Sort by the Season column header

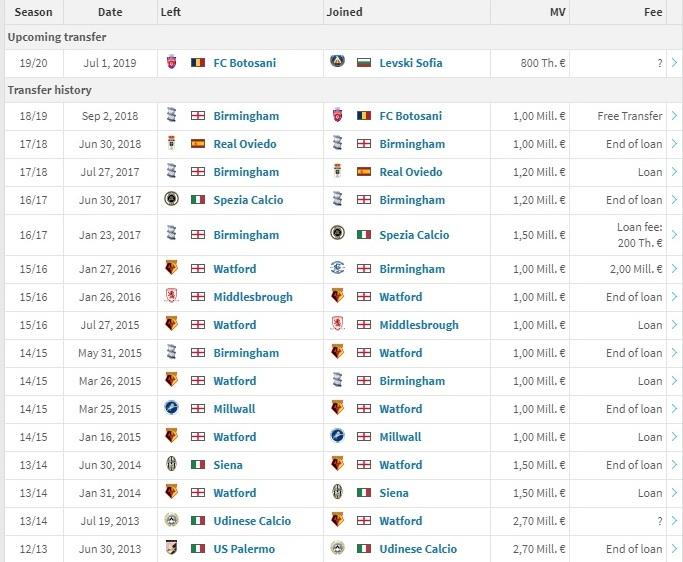click(x=34, y=12)
